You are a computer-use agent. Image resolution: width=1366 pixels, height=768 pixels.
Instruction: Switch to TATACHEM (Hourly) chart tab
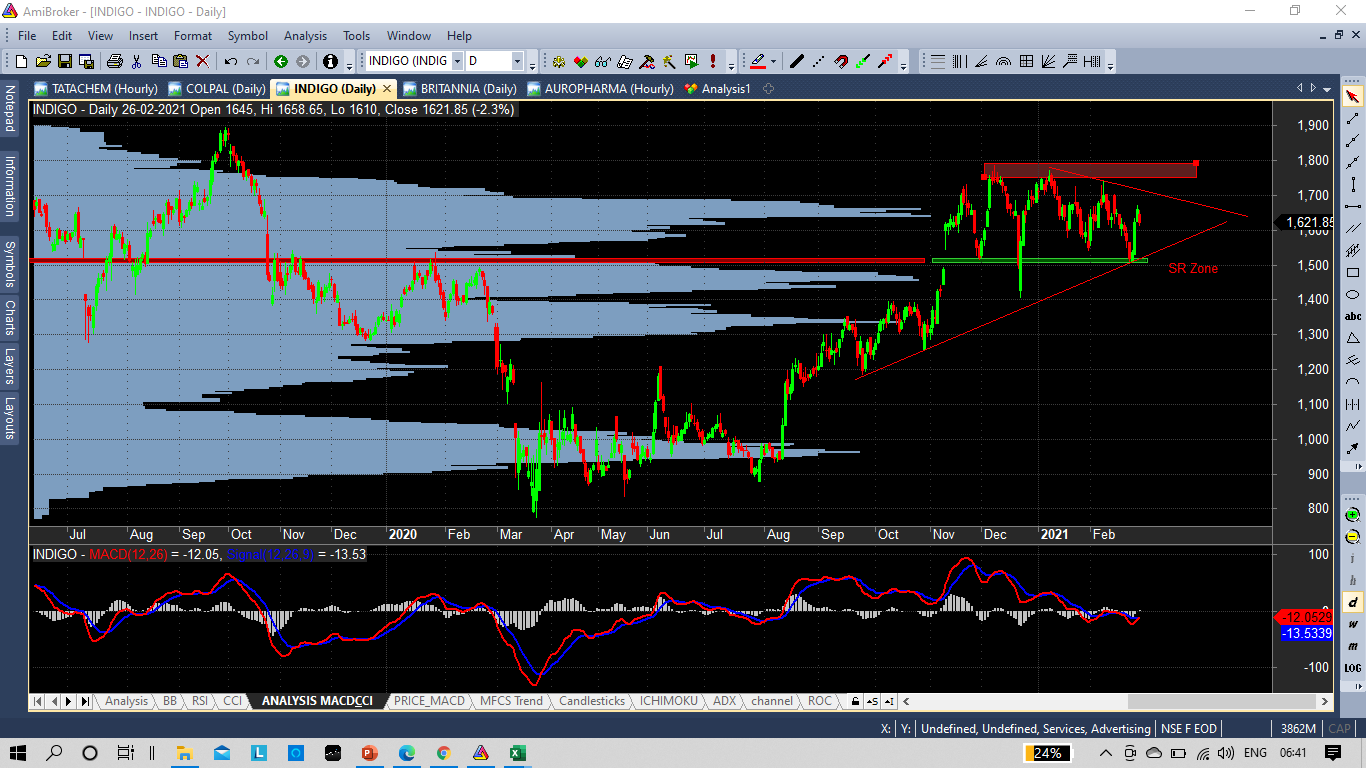(96, 88)
